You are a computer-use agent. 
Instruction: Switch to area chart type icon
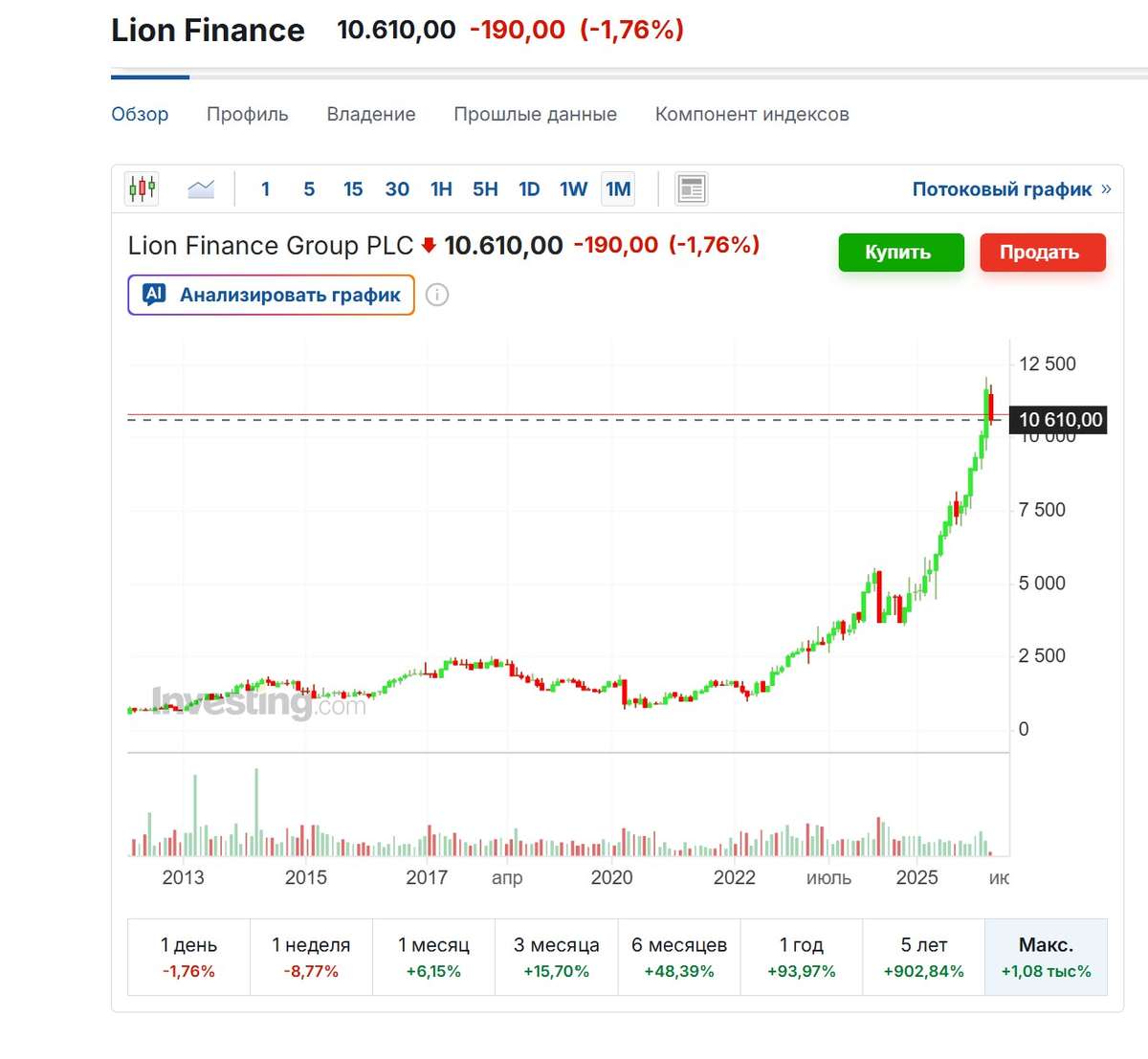[201, 188]
